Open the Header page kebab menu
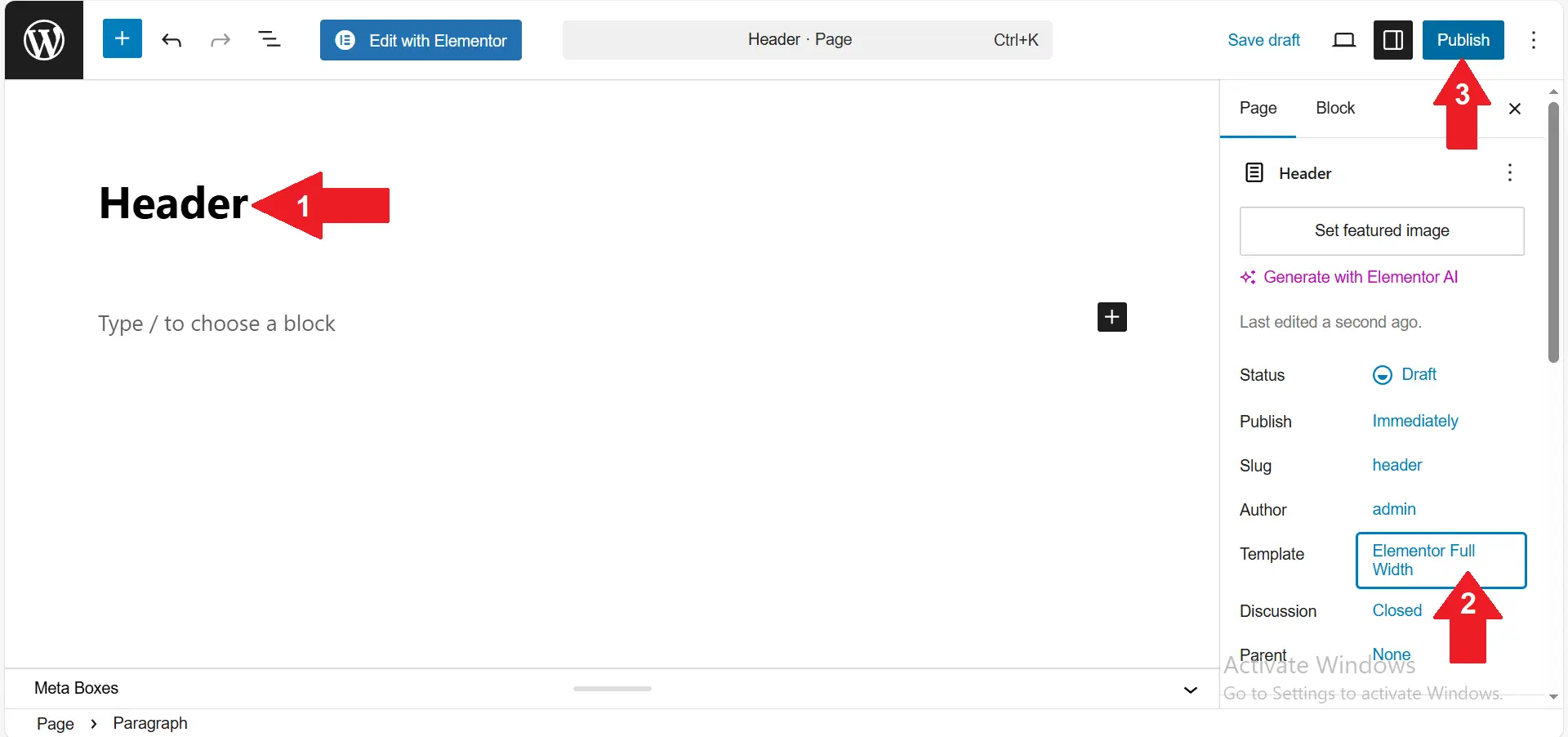Image resolution: width=1568 pixels, height=737 pixels. [1510, 172]
